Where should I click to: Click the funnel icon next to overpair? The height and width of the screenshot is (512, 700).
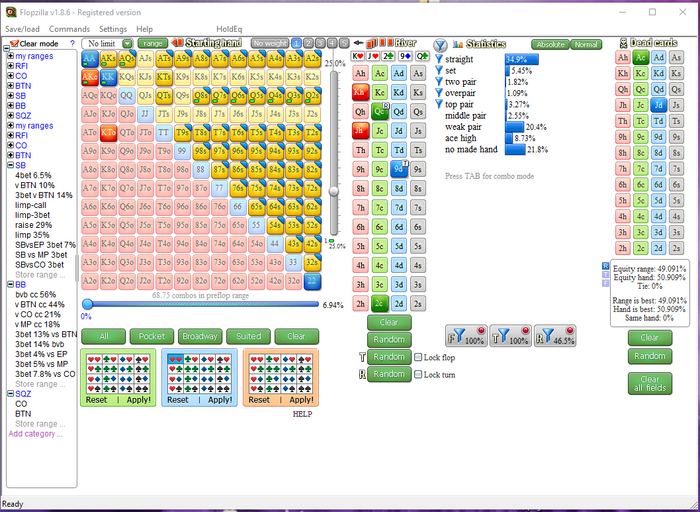tap(439, 93)
